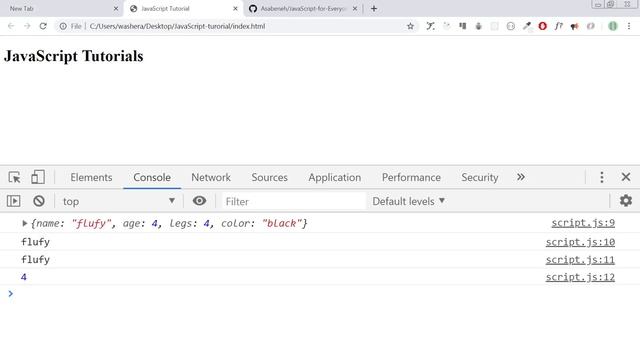Open the Network tab
The width and height of the screenshot is (640, 360).
click(211, 178)
